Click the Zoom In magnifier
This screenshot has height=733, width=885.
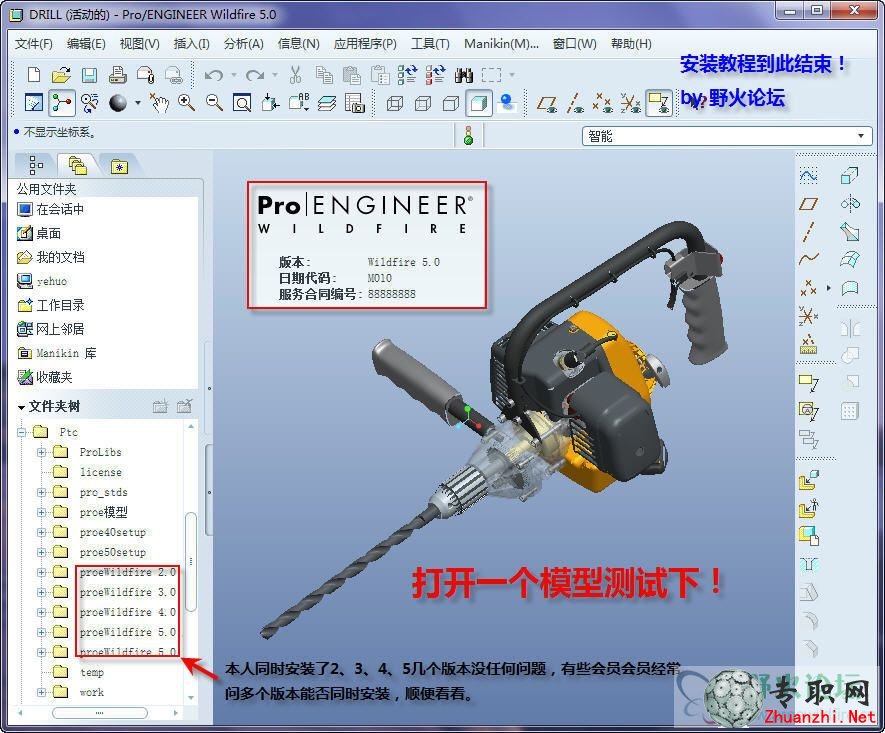186,103
